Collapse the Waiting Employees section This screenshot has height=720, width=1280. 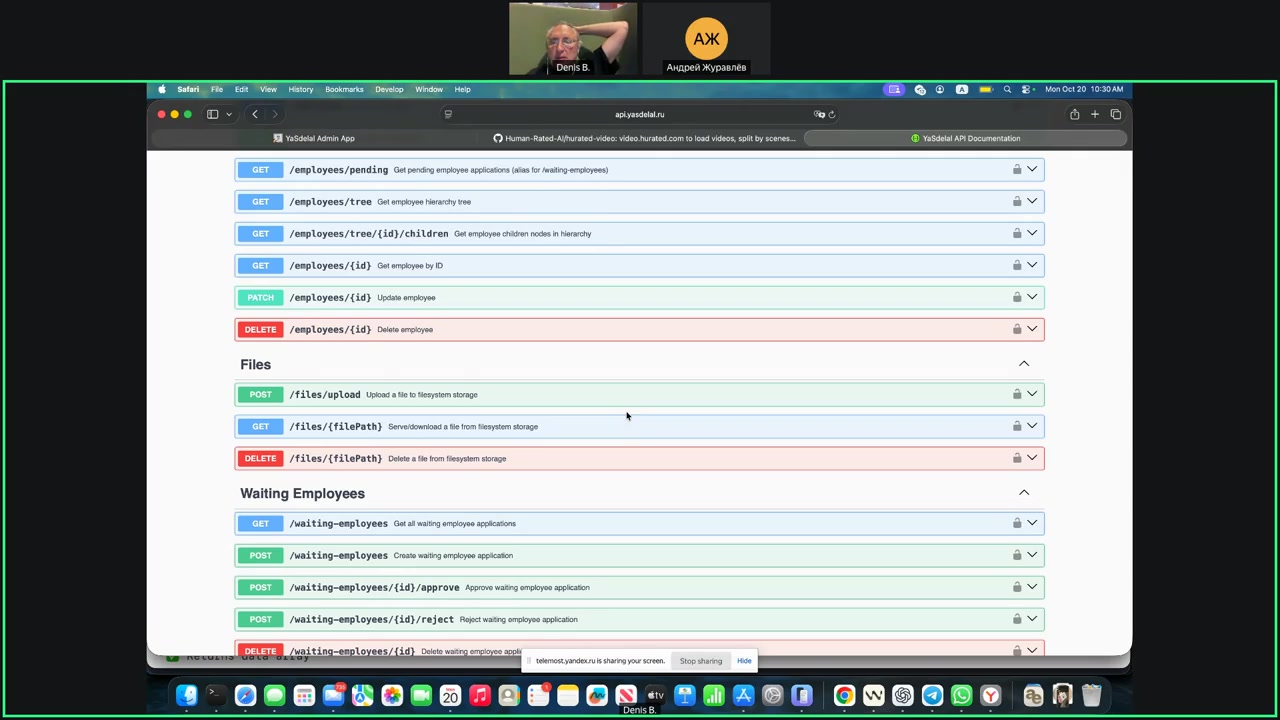[1023, 493]
